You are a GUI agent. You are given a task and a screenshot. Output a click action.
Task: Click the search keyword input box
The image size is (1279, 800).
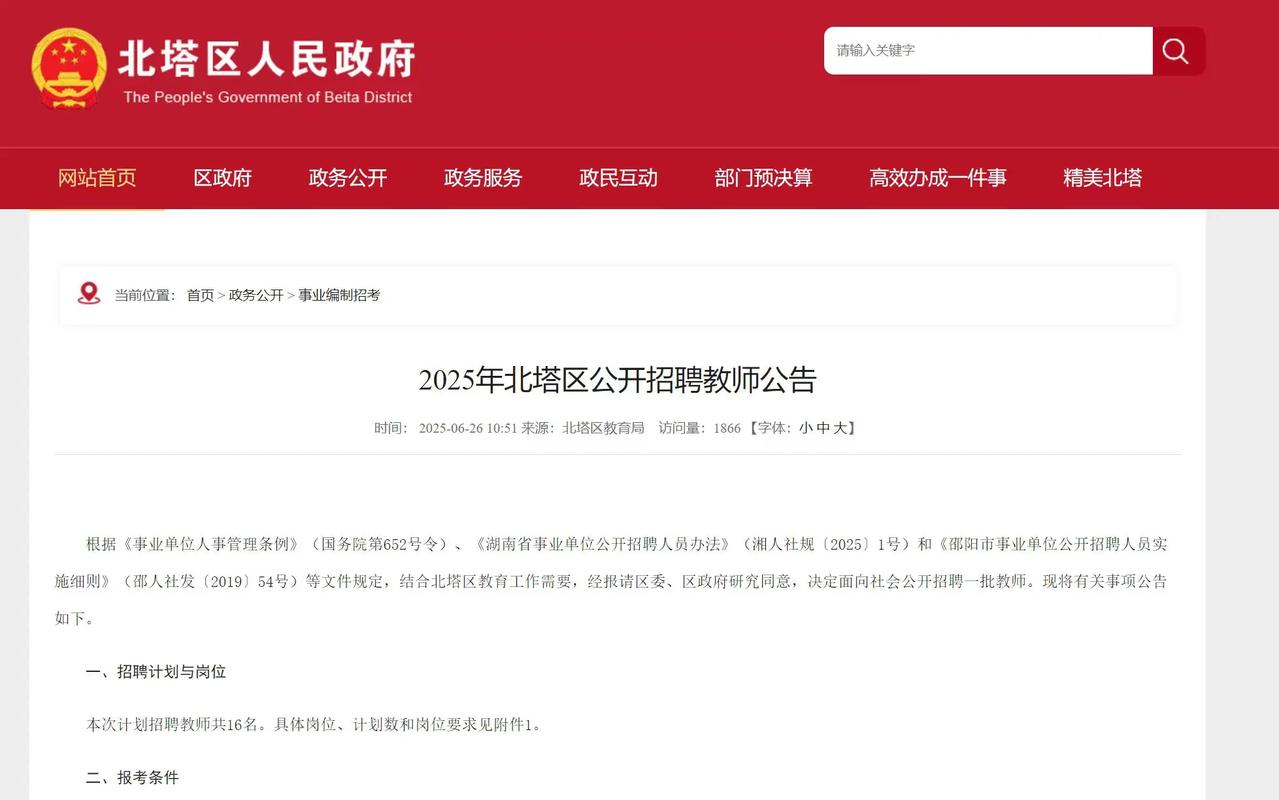click(x=988, y=51)
